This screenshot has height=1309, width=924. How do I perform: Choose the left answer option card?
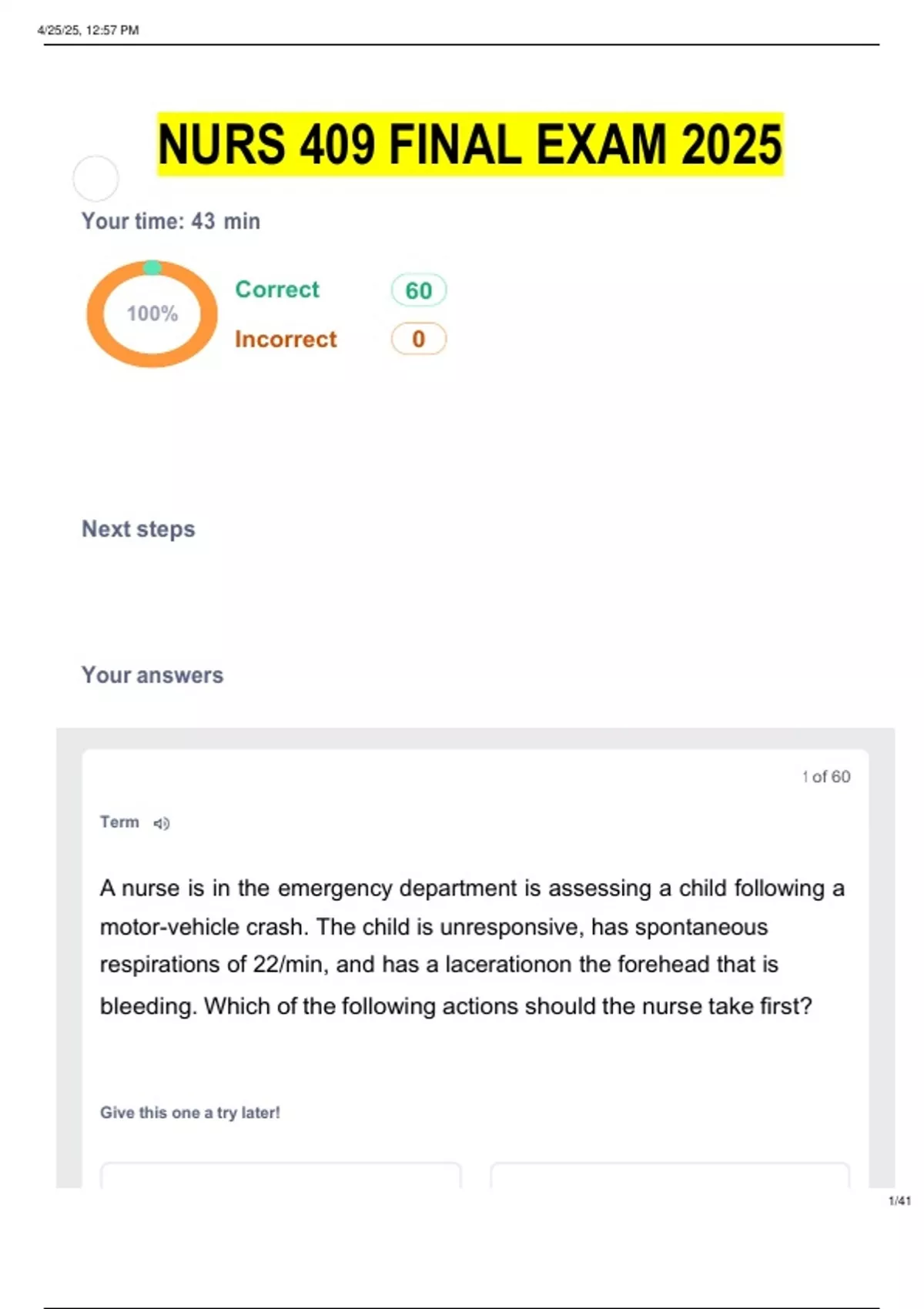point(281,1175)
